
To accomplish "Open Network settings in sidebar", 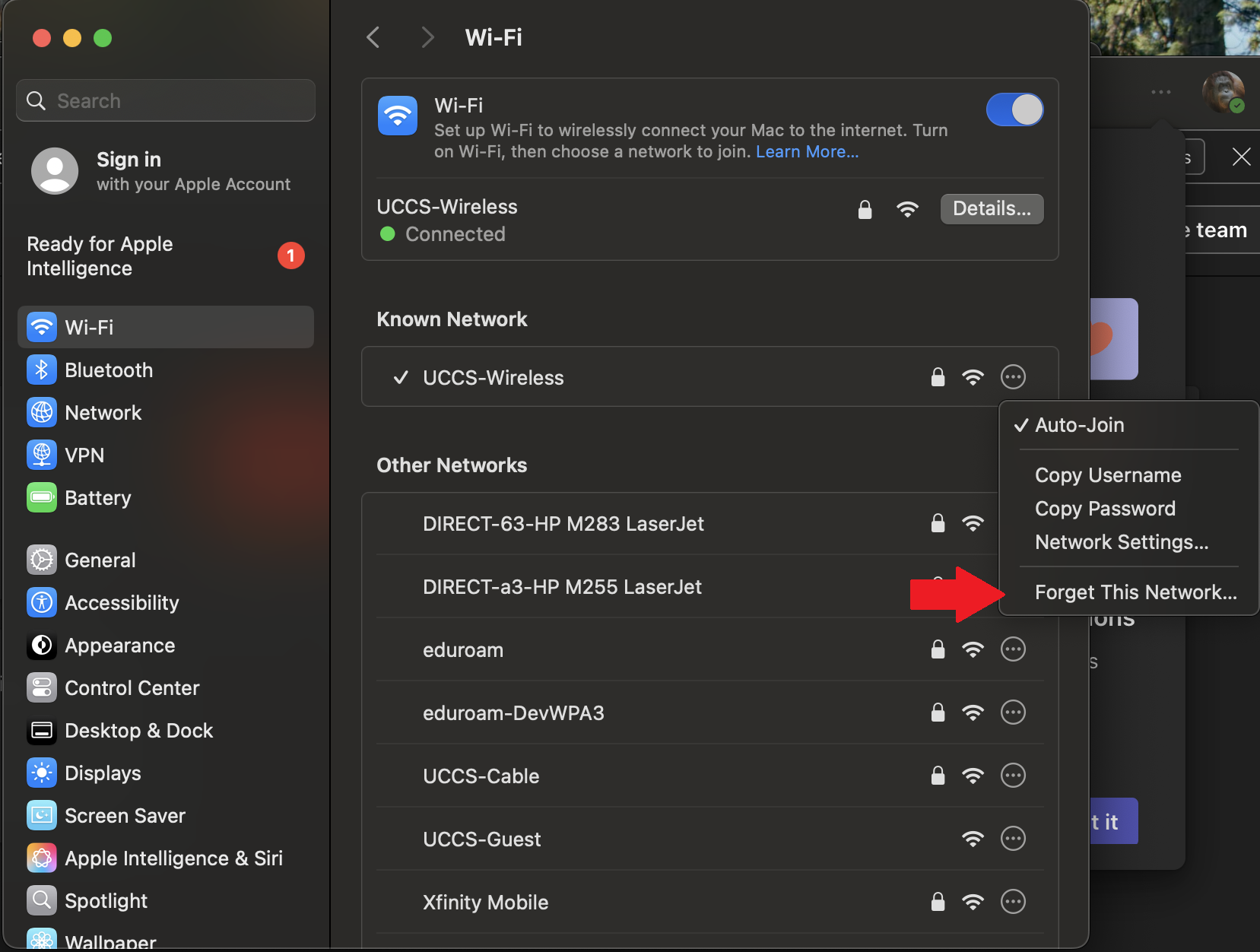I will coord(166,412).
